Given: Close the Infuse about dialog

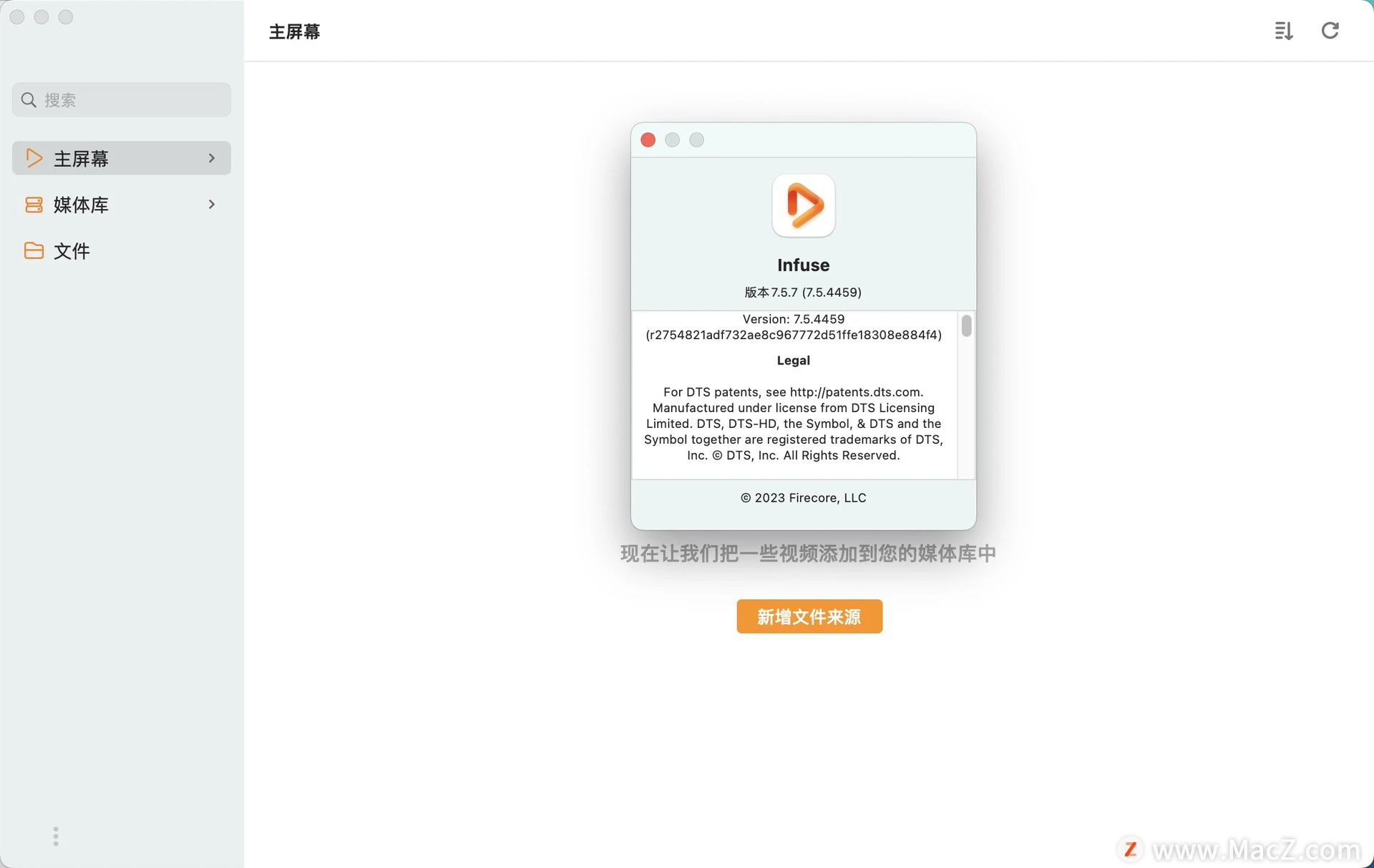Looking at the screenshot, I should coord(648,140).
